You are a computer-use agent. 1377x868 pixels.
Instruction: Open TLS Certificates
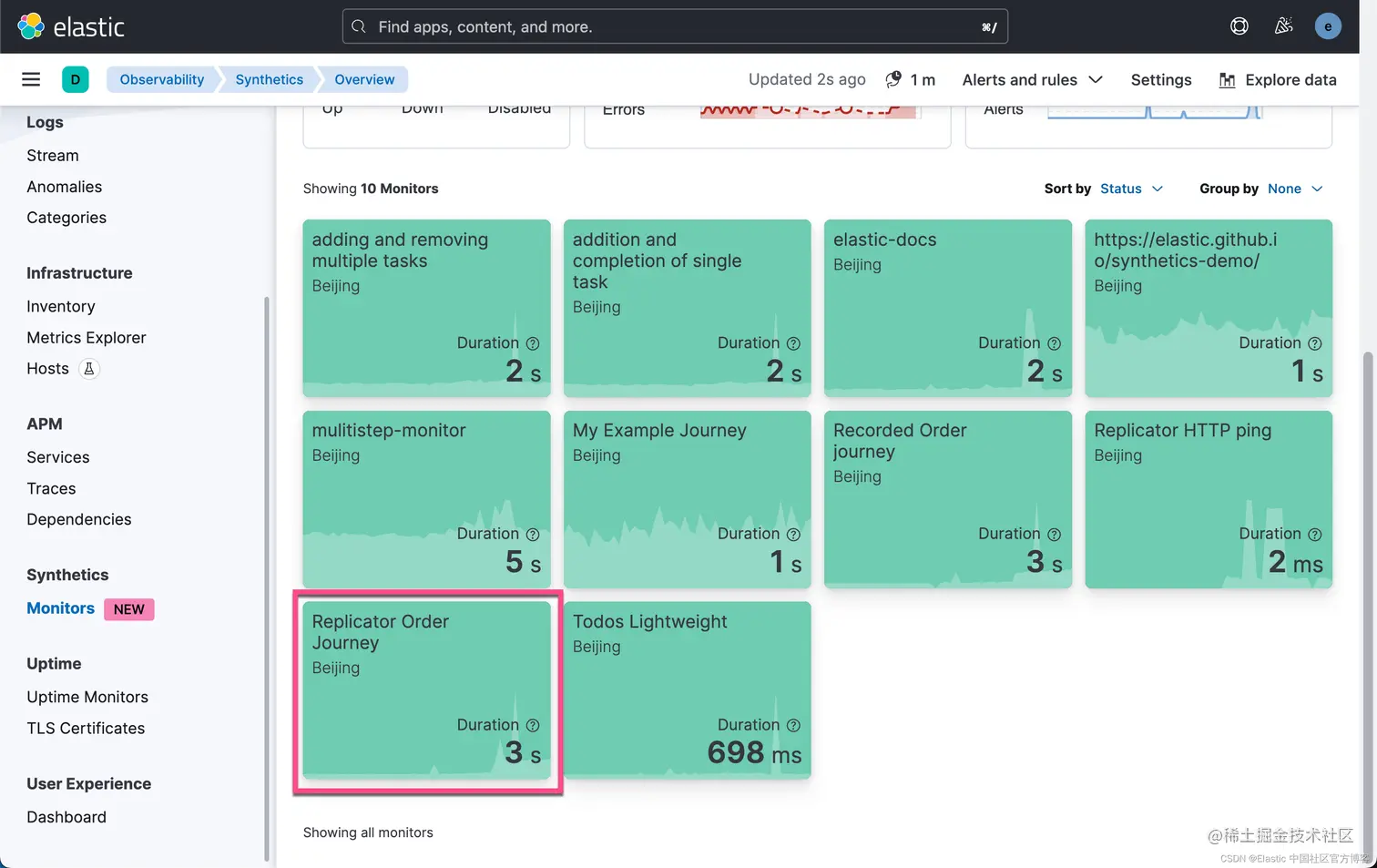86,728
